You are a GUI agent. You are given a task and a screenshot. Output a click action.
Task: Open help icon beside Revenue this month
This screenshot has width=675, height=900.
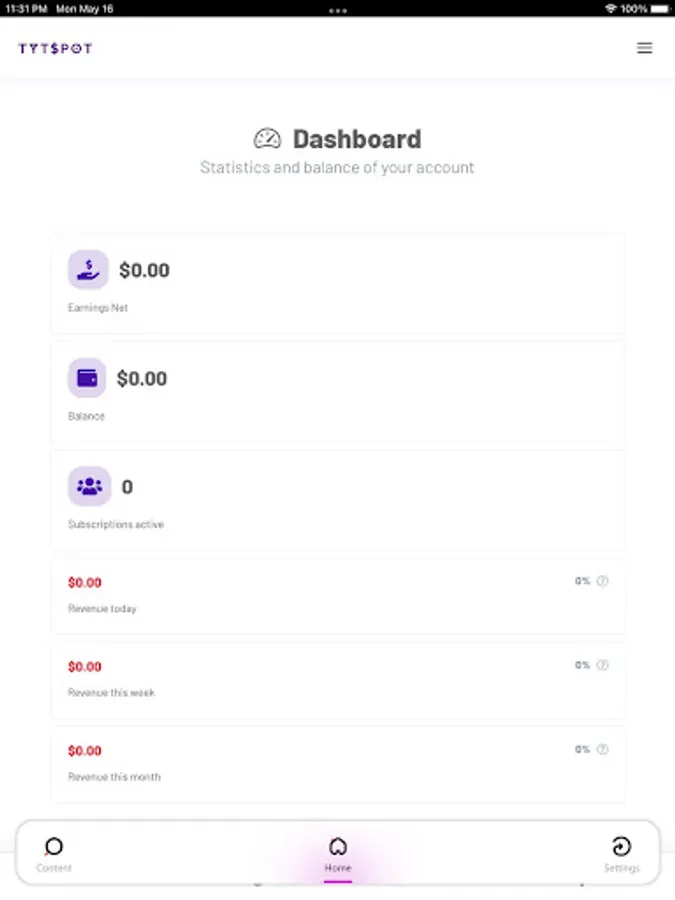click(x=602, y=749)
